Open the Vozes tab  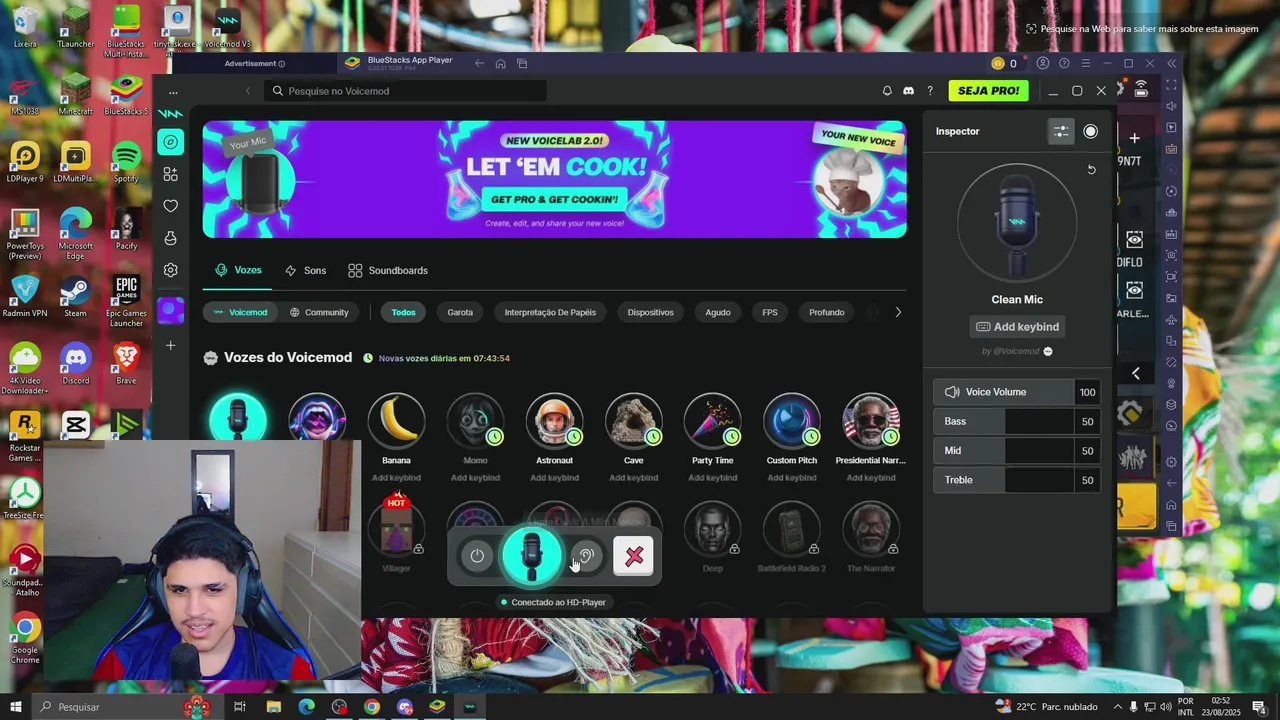238,270
